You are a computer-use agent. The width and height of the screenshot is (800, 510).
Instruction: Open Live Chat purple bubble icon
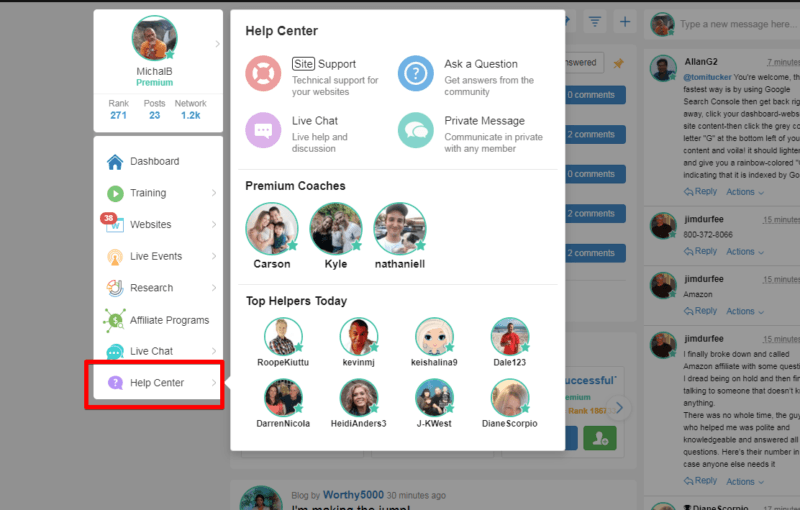263,130
